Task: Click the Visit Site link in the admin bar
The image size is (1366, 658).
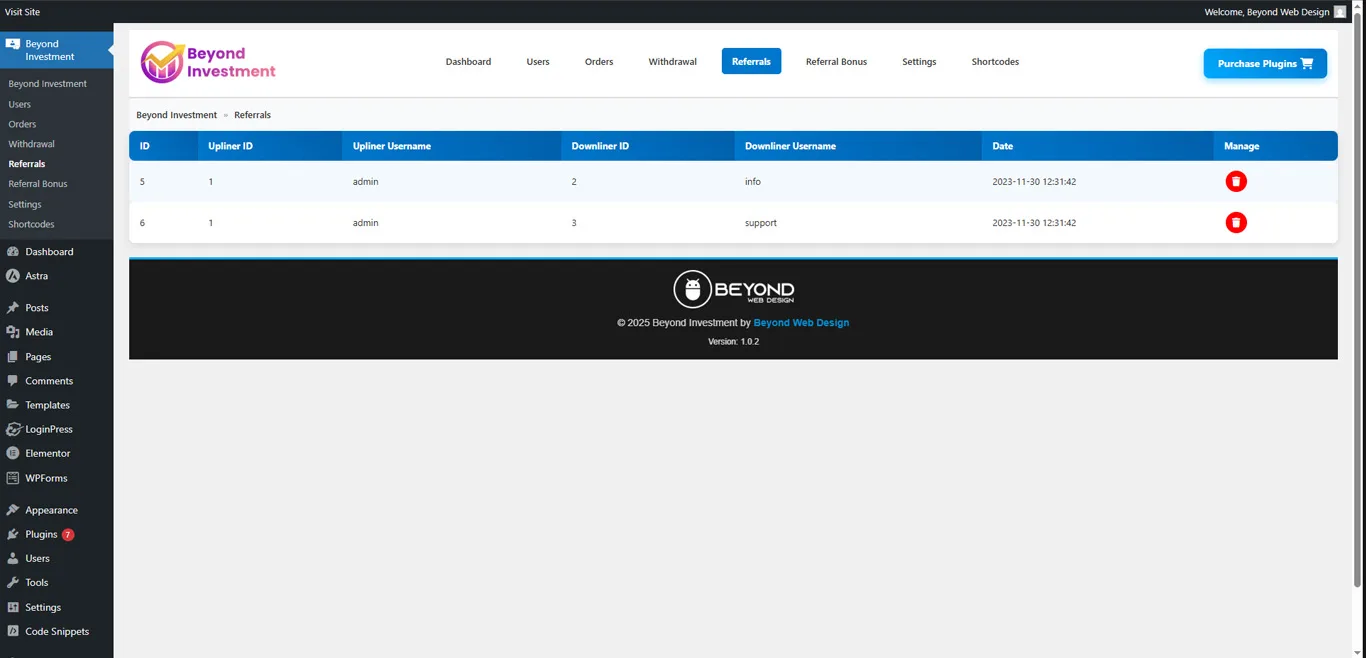Action: [23, 12]
